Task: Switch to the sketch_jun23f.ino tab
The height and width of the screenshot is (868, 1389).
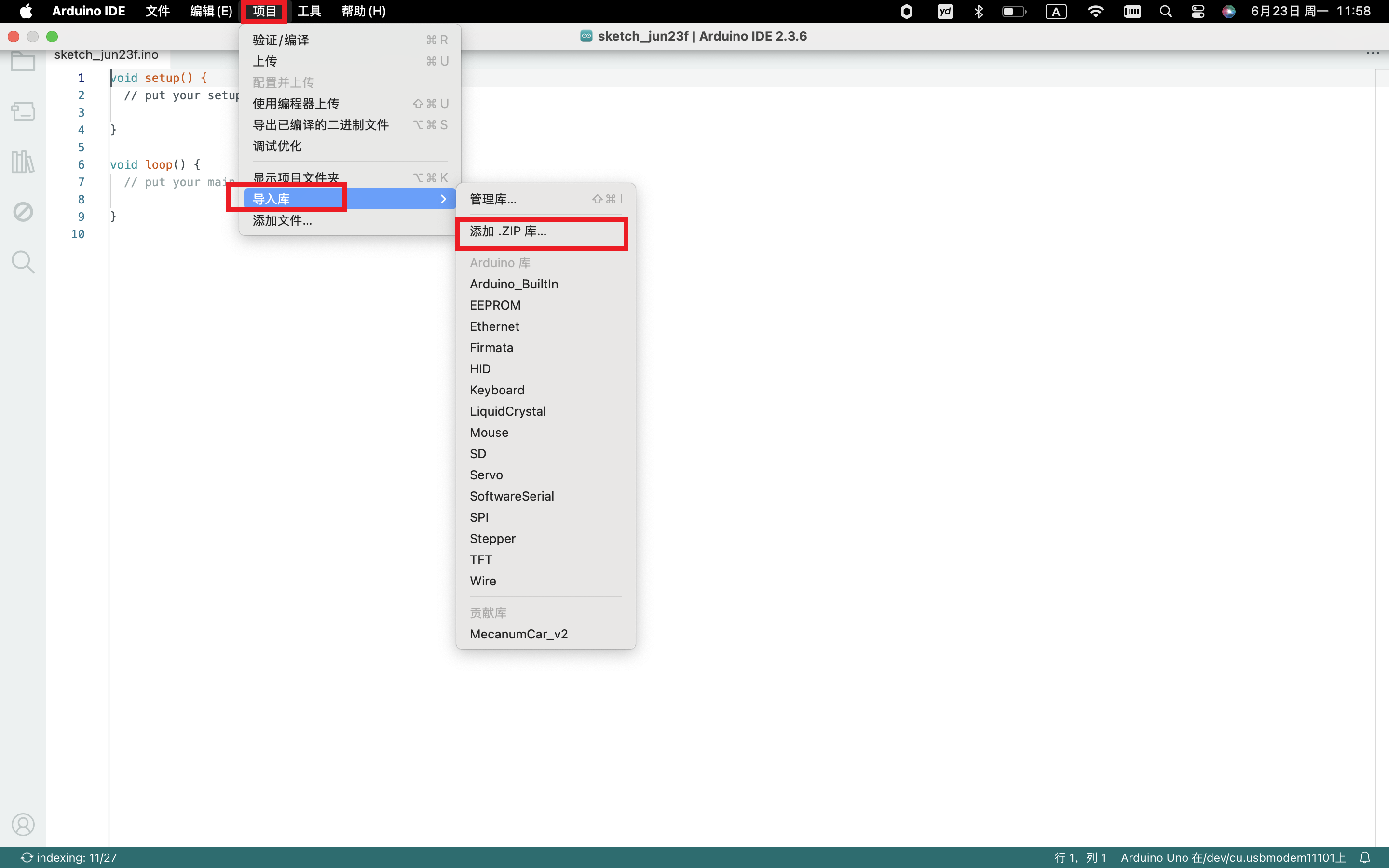Action: point(106,54)
